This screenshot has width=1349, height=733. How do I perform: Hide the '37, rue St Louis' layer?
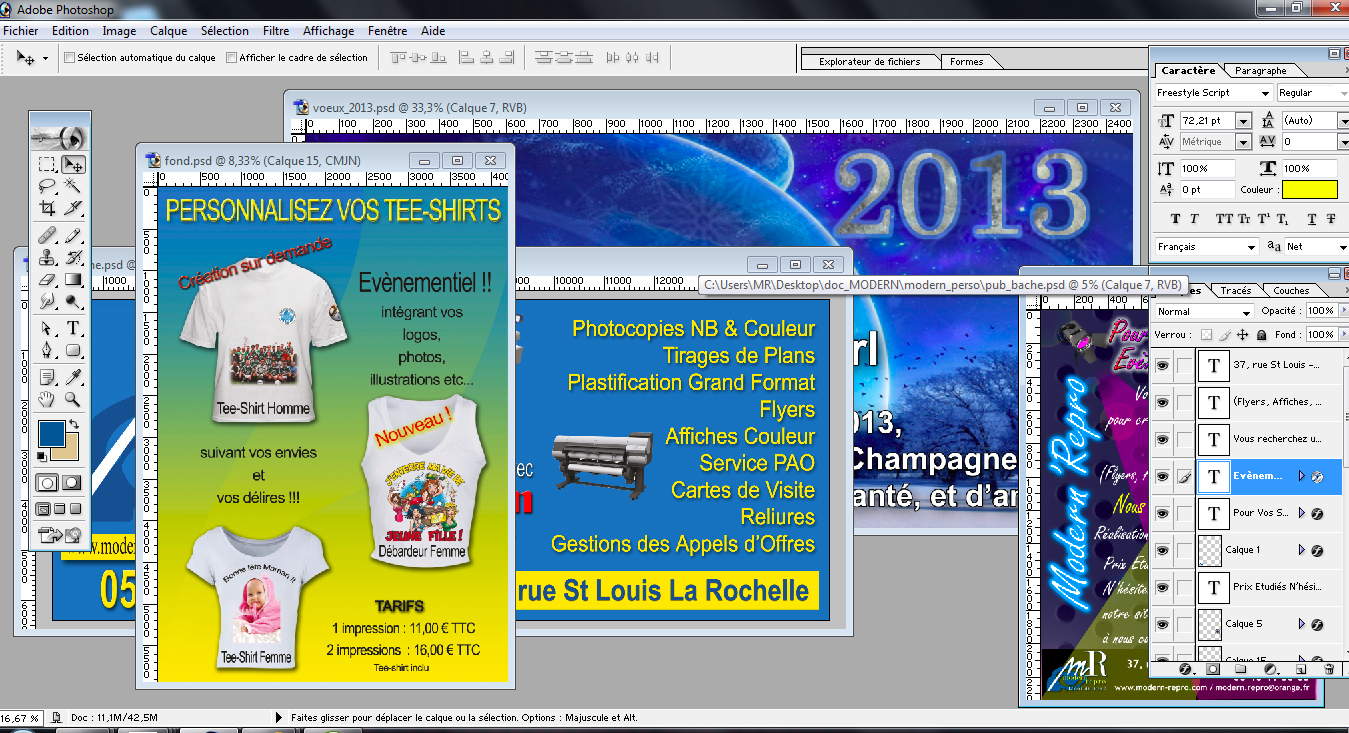[1162, 366]
